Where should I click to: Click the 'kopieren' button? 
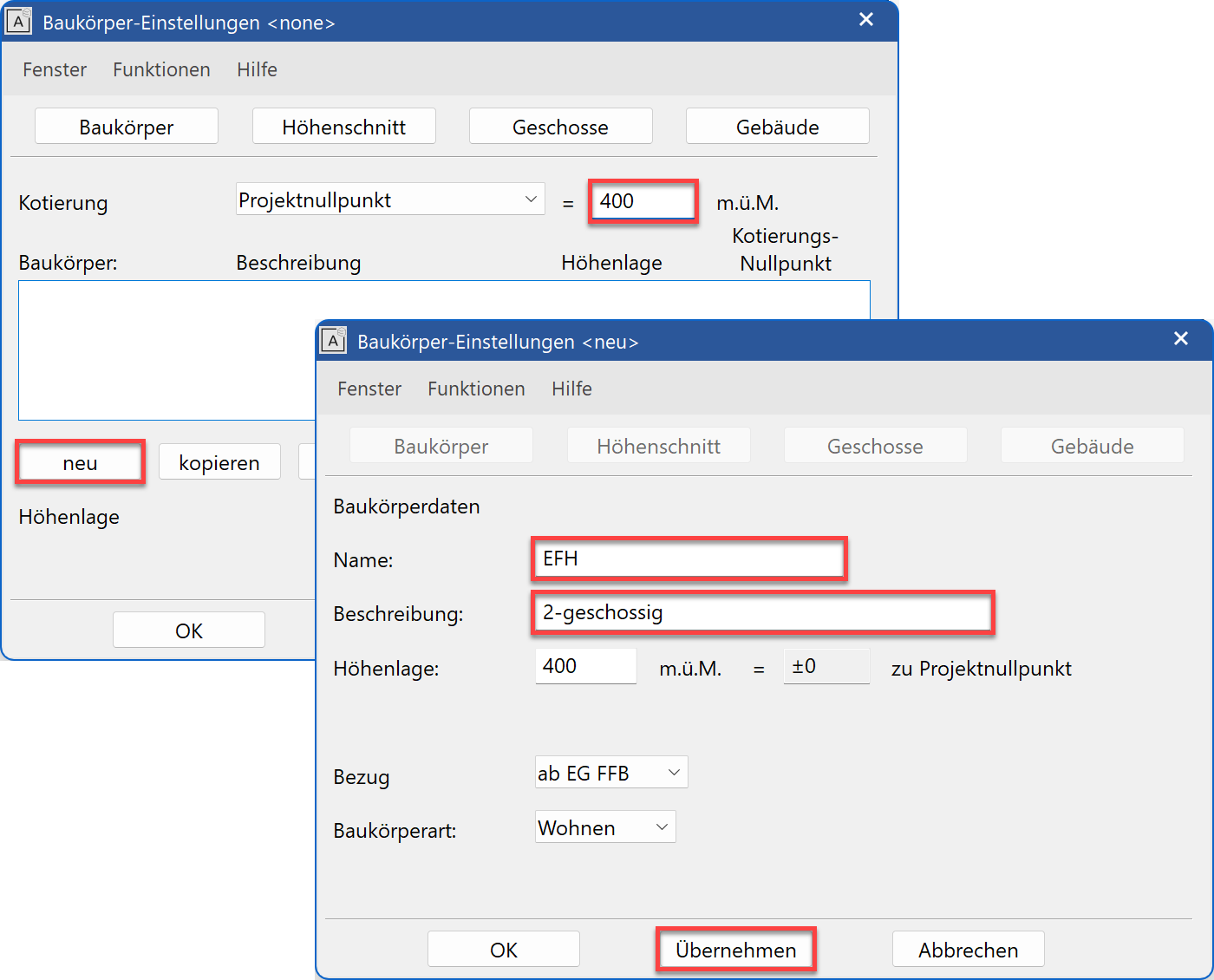(219, 463)
